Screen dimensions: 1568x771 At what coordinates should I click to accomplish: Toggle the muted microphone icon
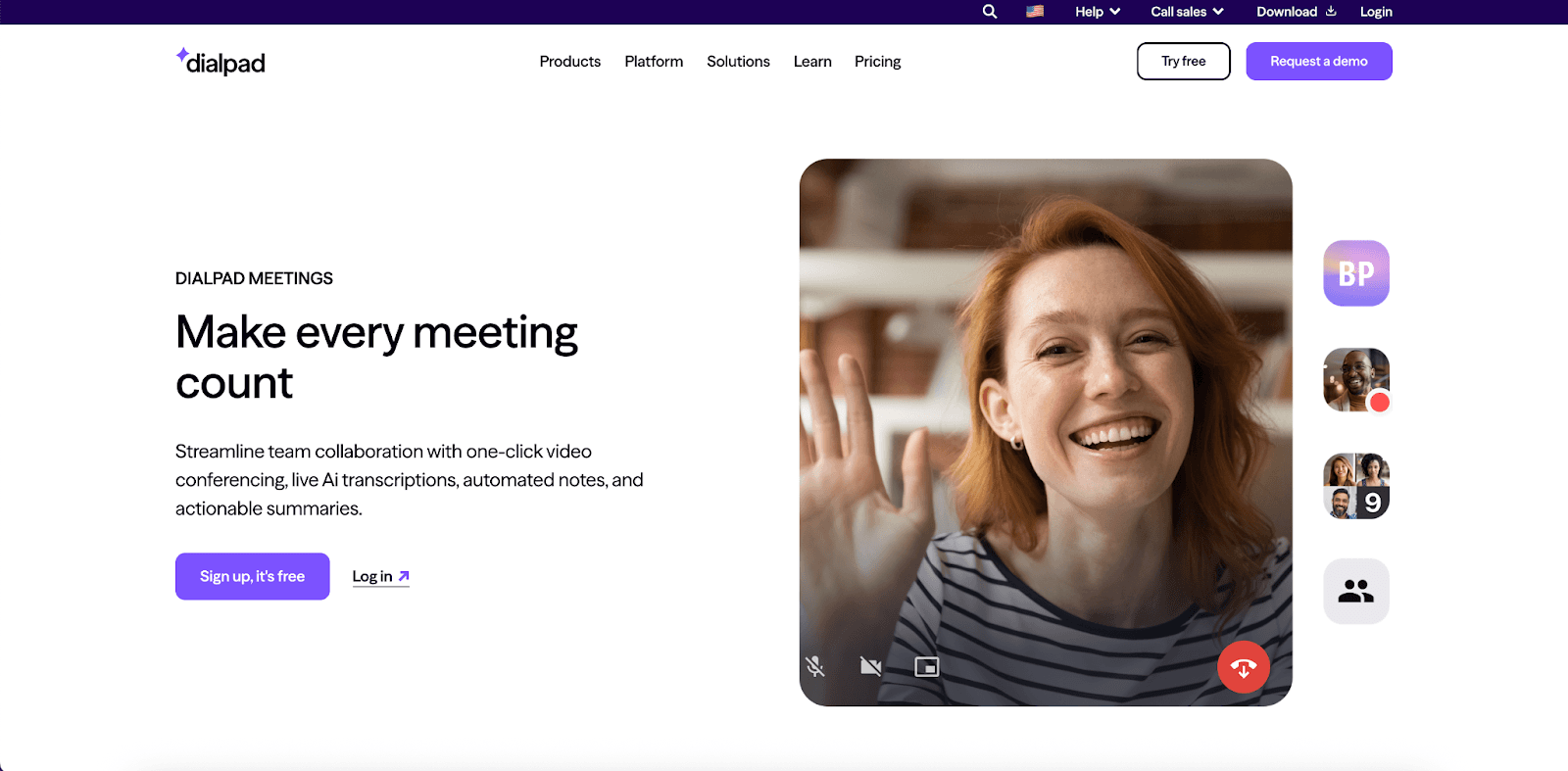tap(815, 667)
